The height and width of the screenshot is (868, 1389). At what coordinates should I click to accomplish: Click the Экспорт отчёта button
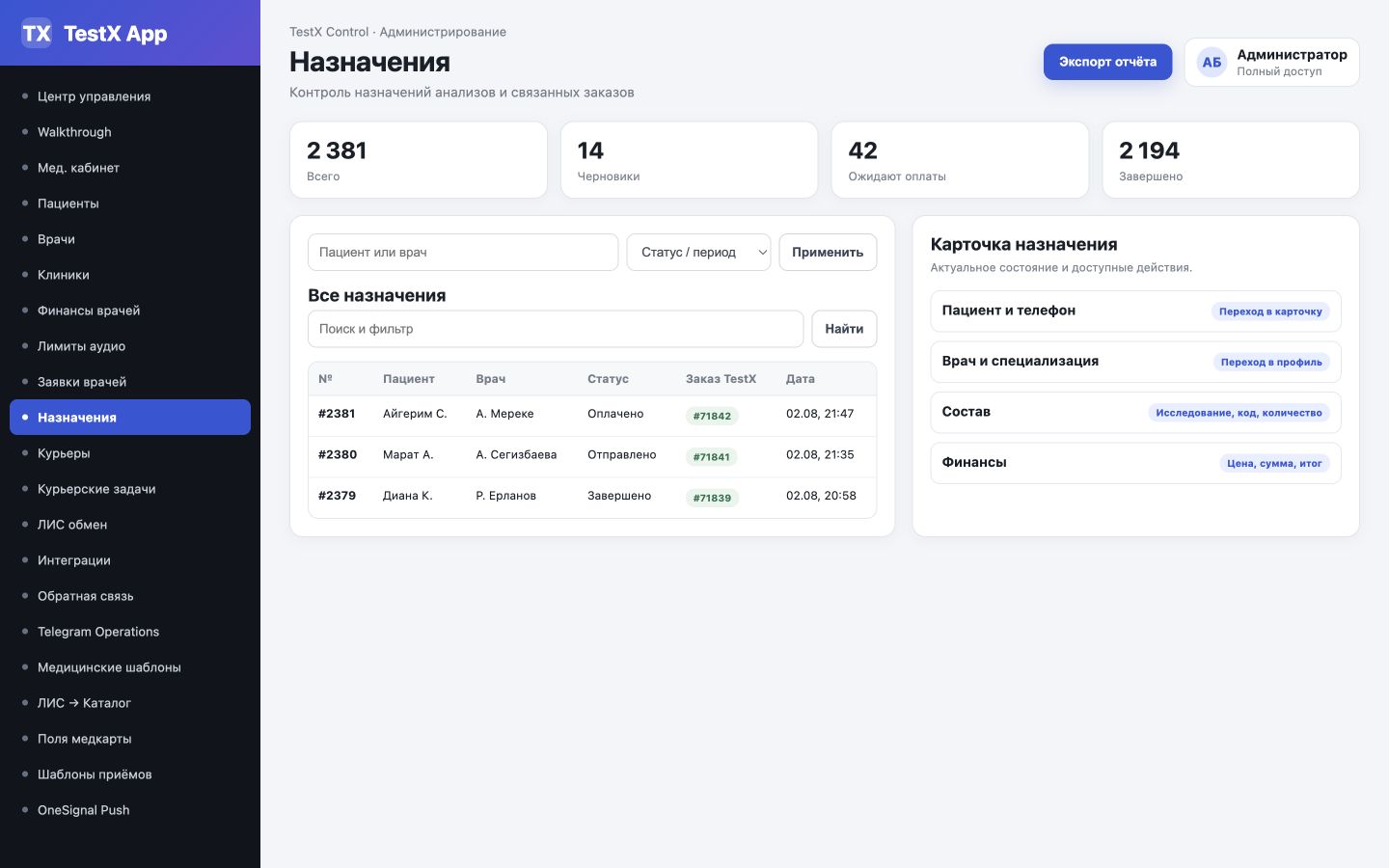(1107, 62)
